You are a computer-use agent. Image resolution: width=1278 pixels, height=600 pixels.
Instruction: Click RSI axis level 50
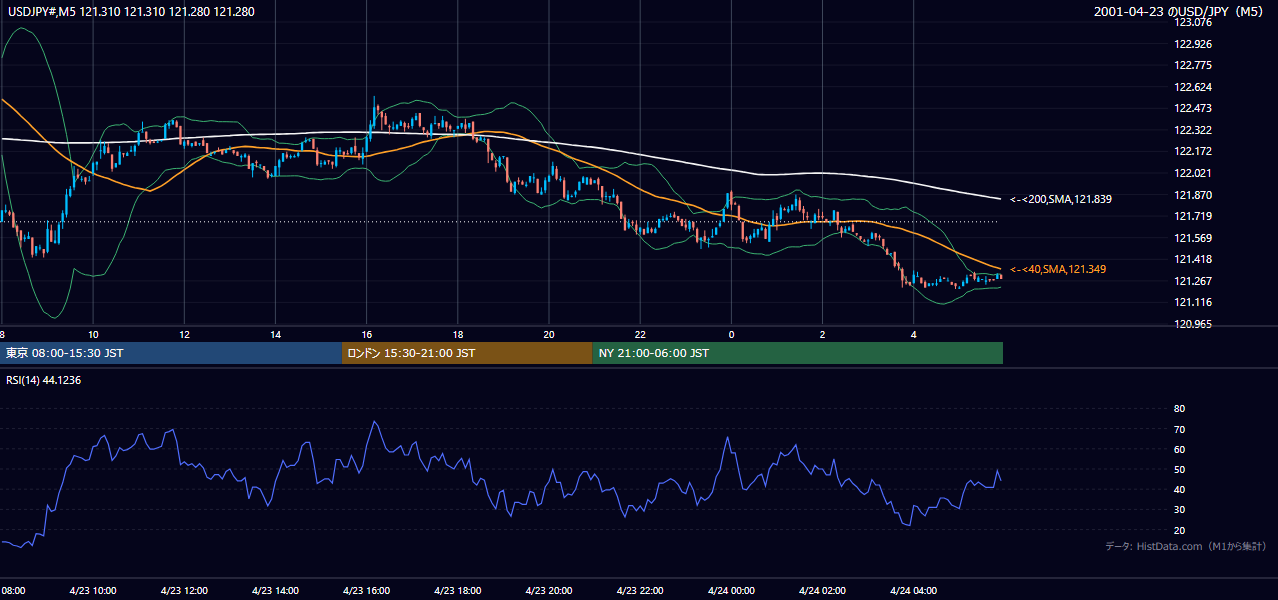1179,469
